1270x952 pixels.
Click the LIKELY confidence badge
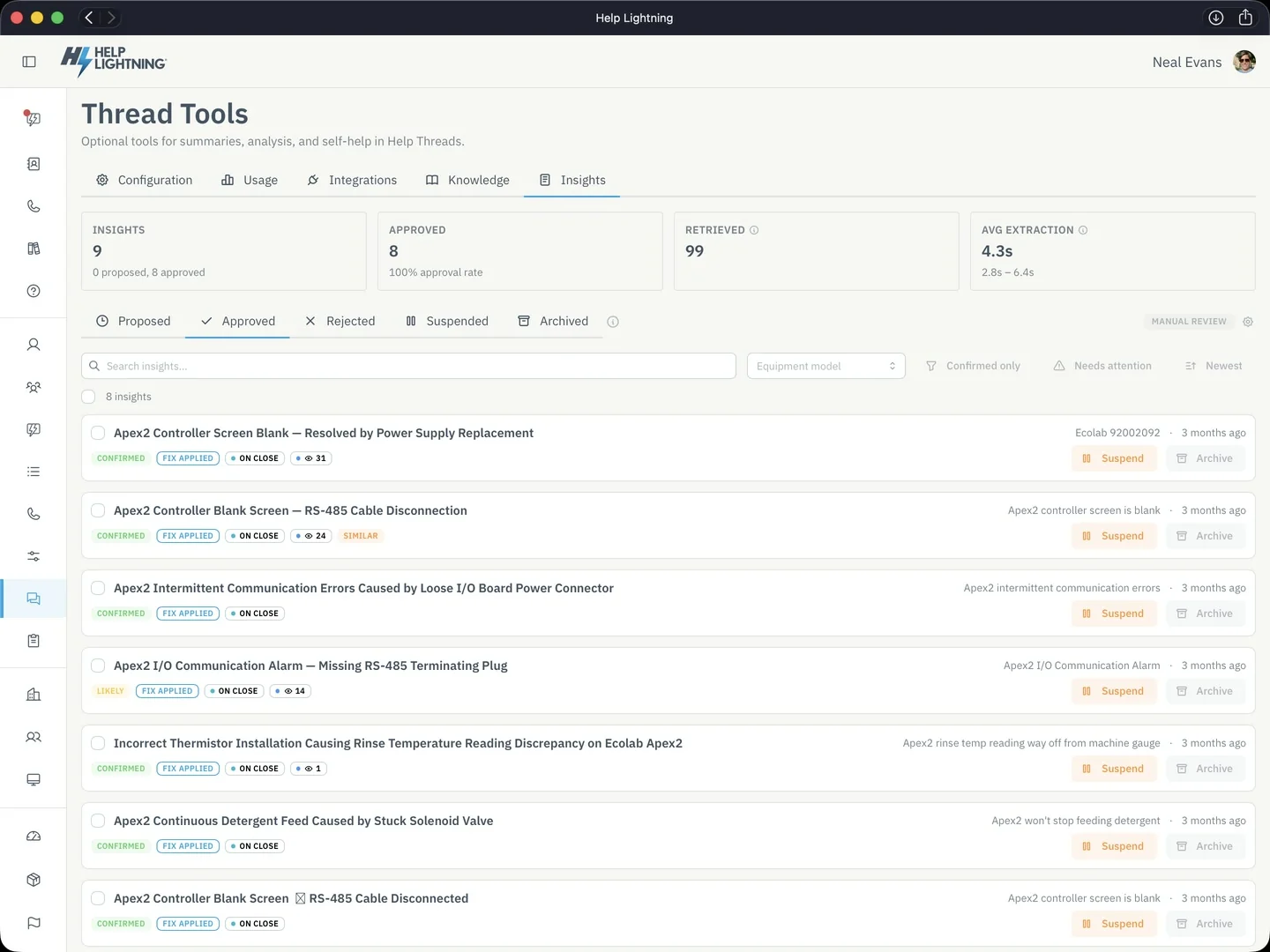coord(110,691)
